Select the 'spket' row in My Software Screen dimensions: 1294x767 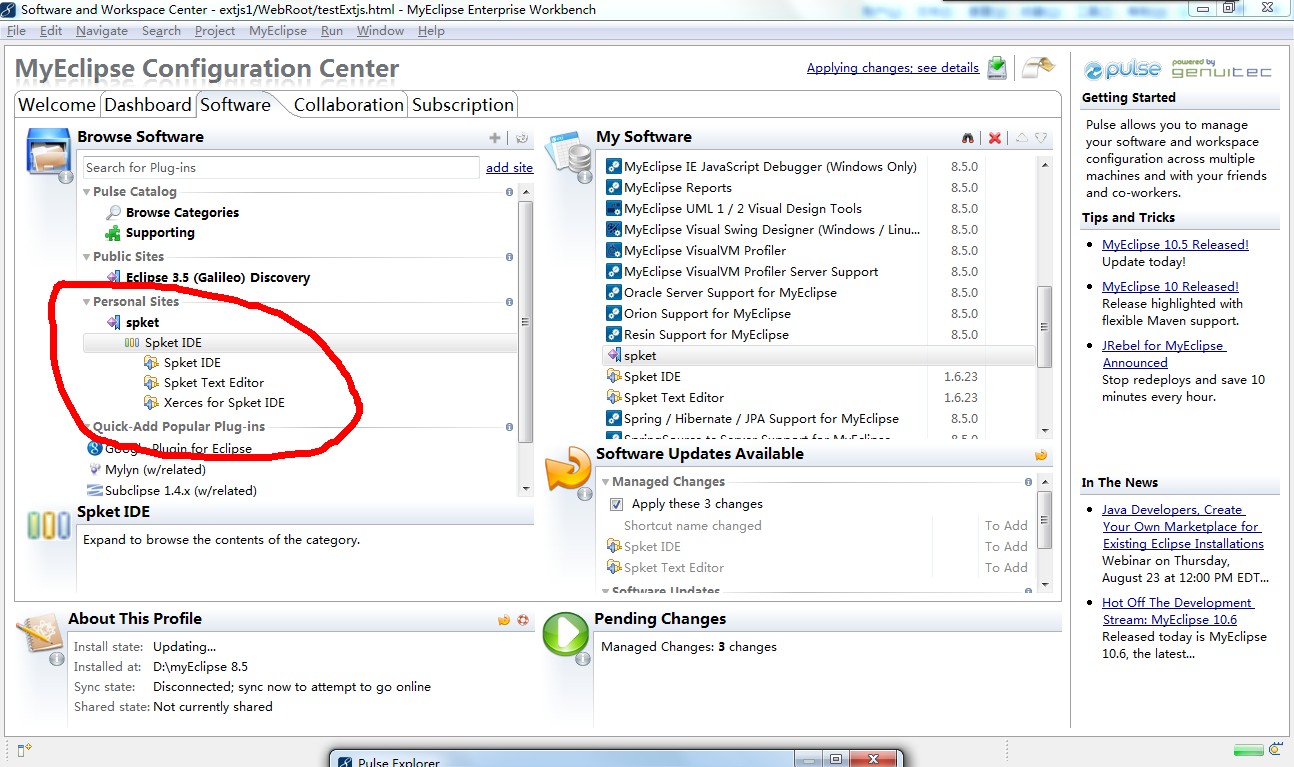pos(818,356)
